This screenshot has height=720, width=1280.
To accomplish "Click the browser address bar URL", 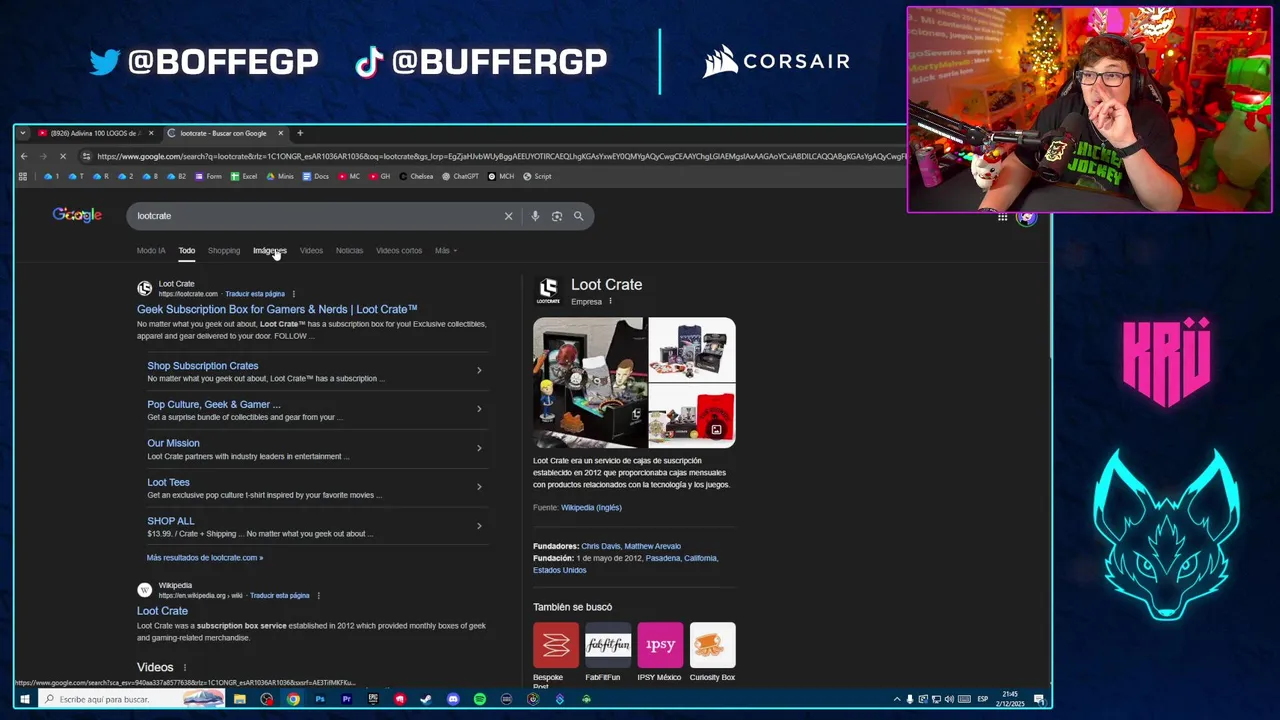I will 500,156.
